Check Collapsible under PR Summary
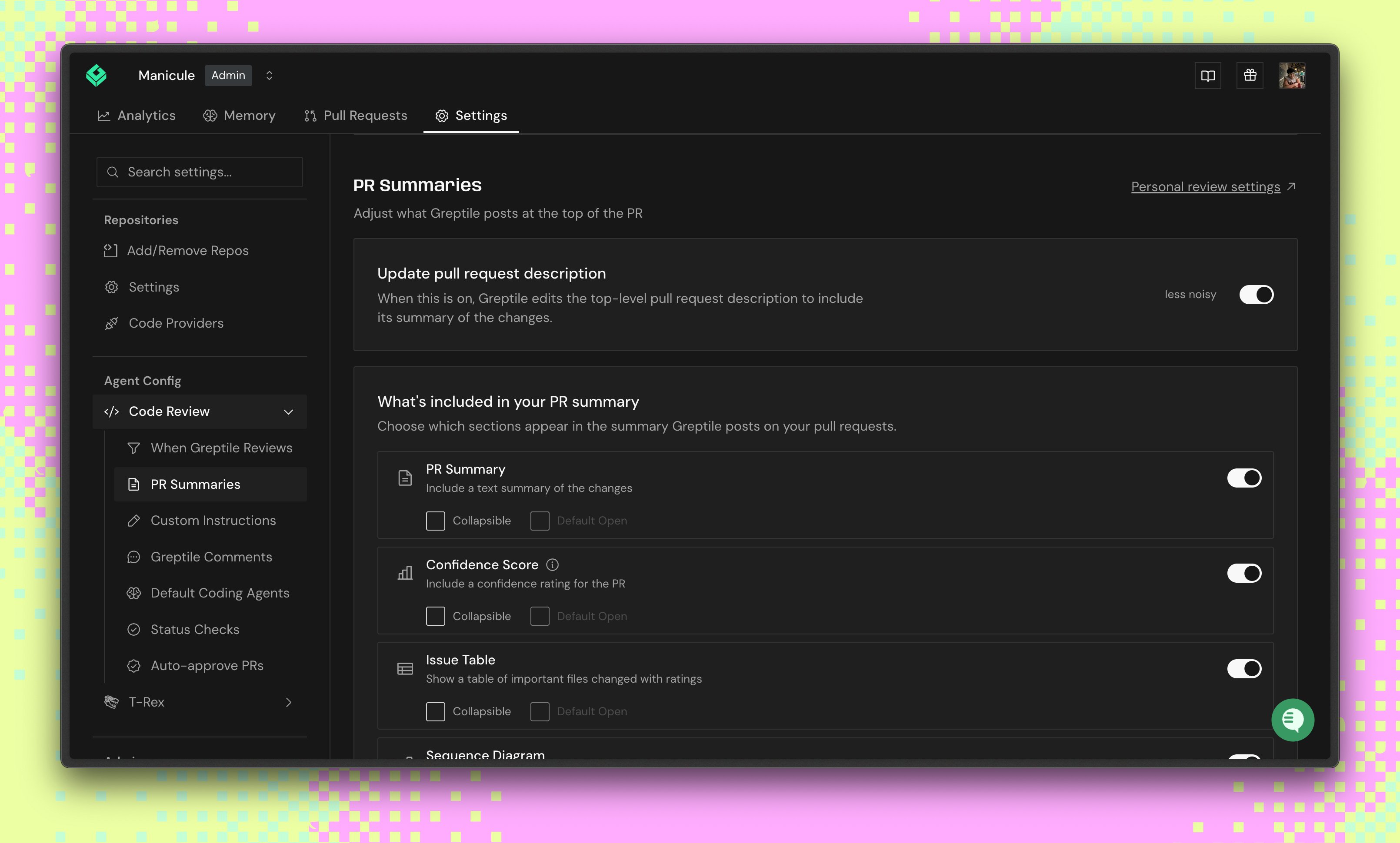Image resolution: width=1400 pixels, height=843 pixels. [x=435, y=521]
